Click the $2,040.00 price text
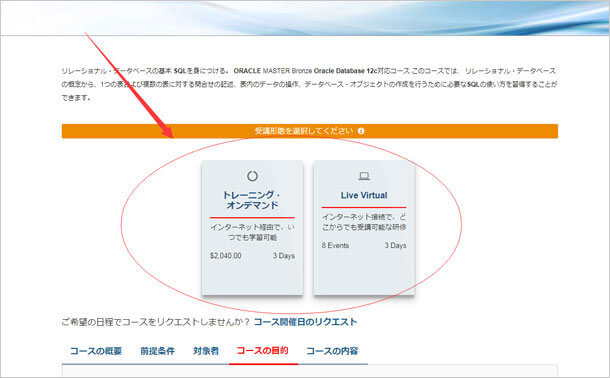 point(226,256)
